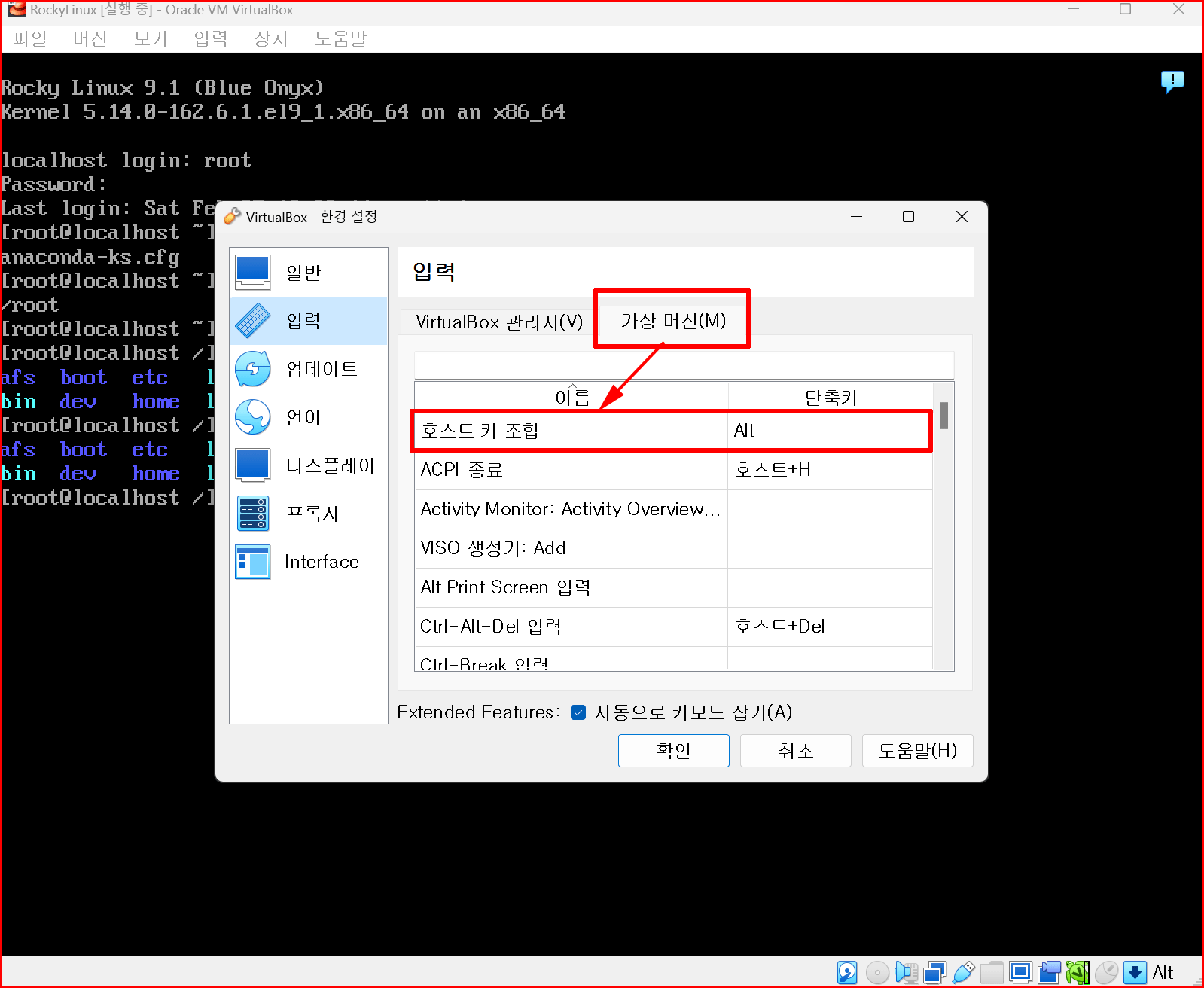The height and width of the screenshot is (988, 1204).
Task: Click the shortcut search filter field
Action: point(684,365)
